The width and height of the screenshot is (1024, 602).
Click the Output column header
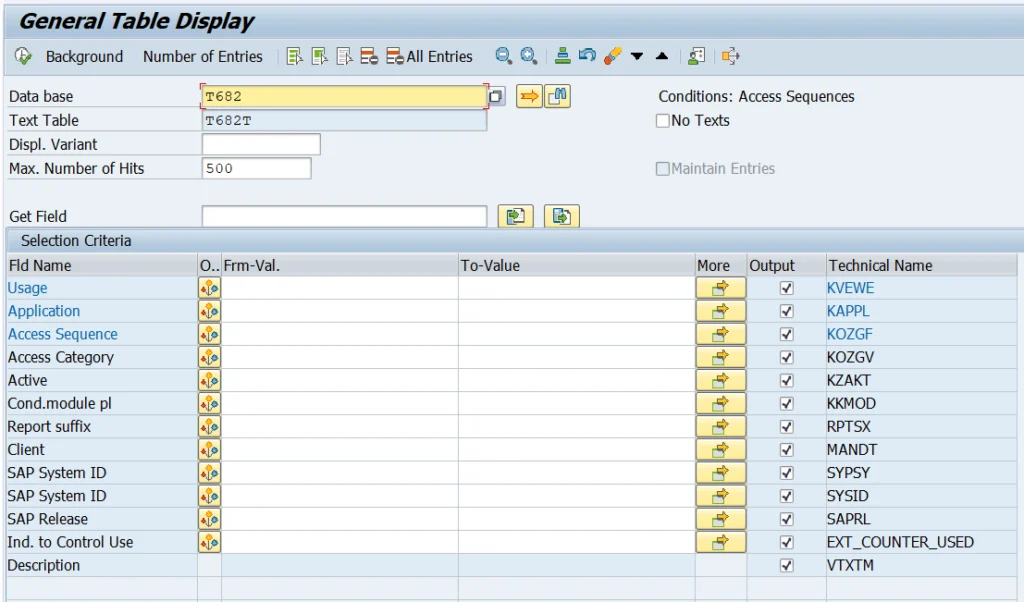coord(786,266)
